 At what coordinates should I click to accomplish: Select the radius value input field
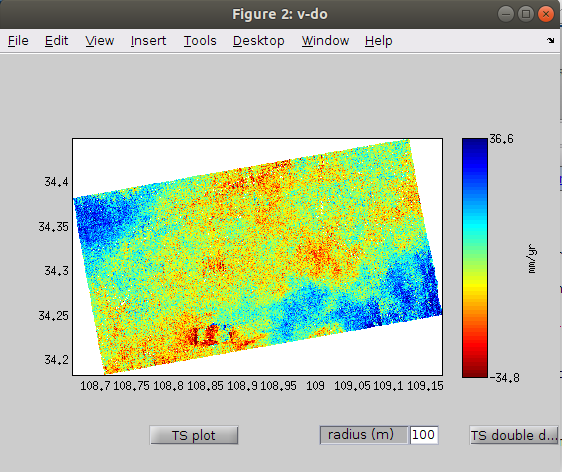(x=424, y=435)
